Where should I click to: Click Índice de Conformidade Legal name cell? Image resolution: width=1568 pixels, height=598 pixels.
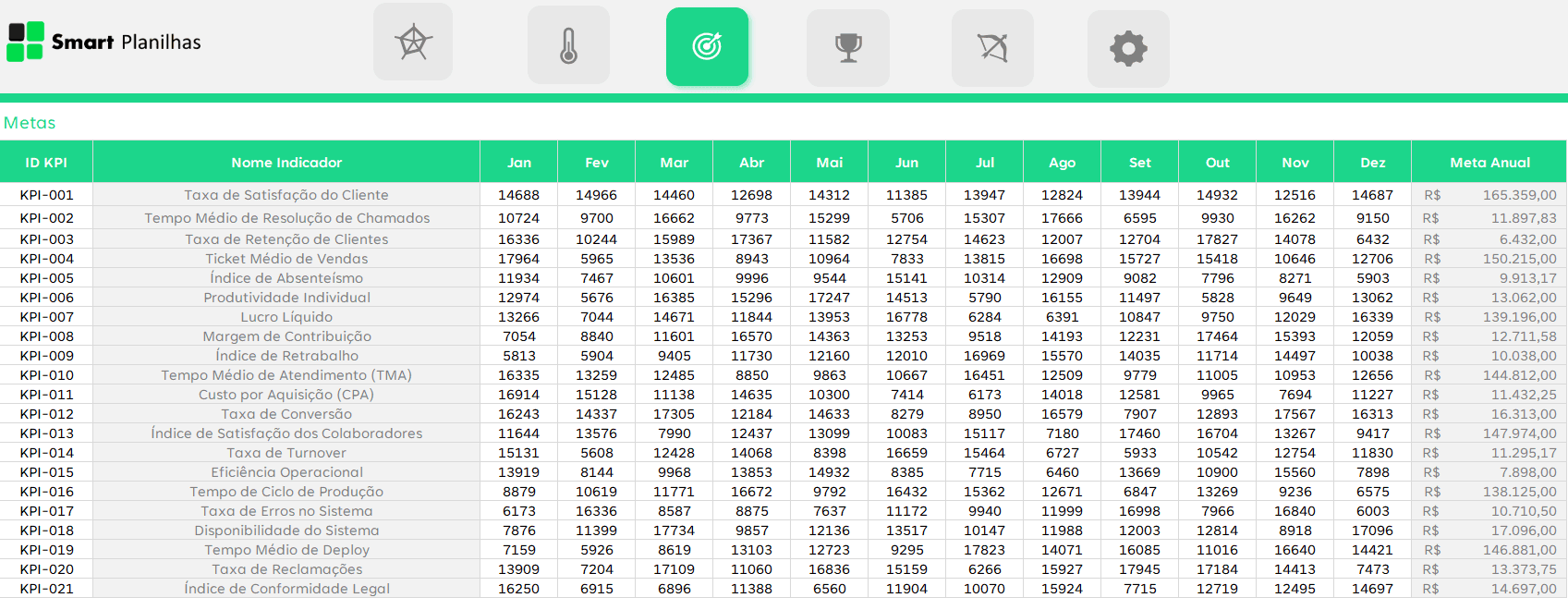(286, 589)
